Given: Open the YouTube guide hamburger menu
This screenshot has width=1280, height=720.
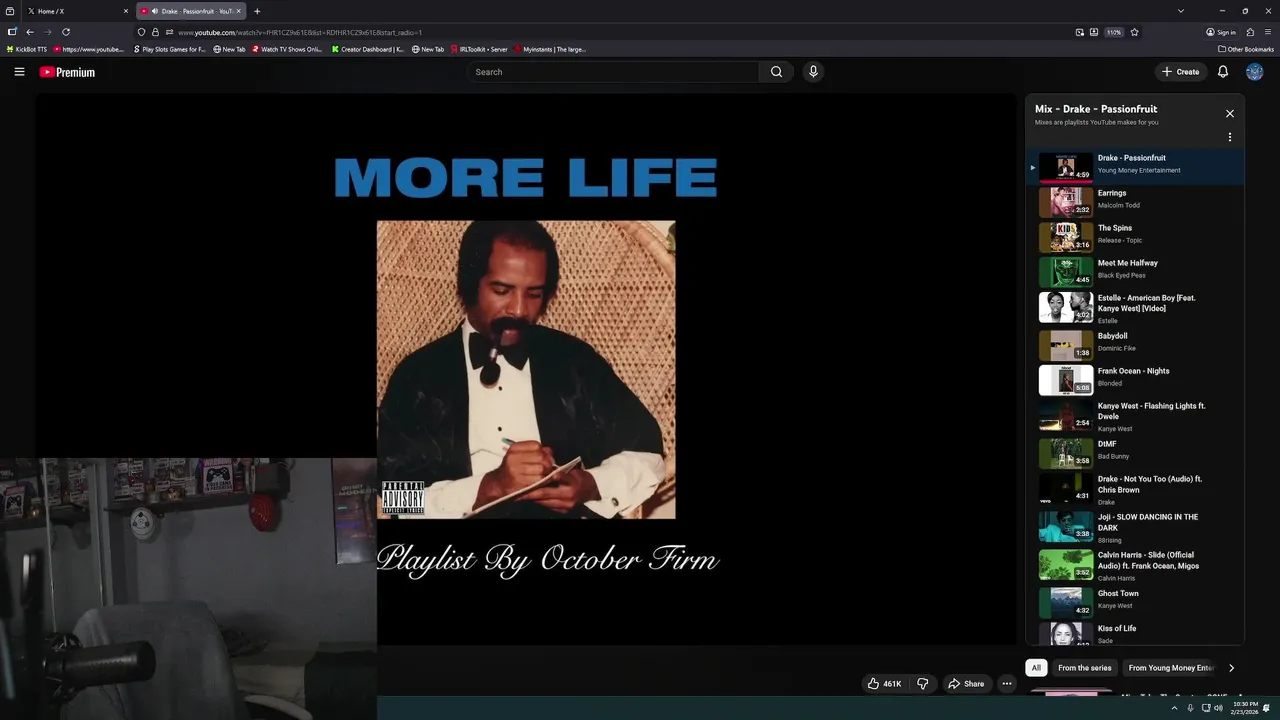Looking at the screenshot, I should pos(19,72).
